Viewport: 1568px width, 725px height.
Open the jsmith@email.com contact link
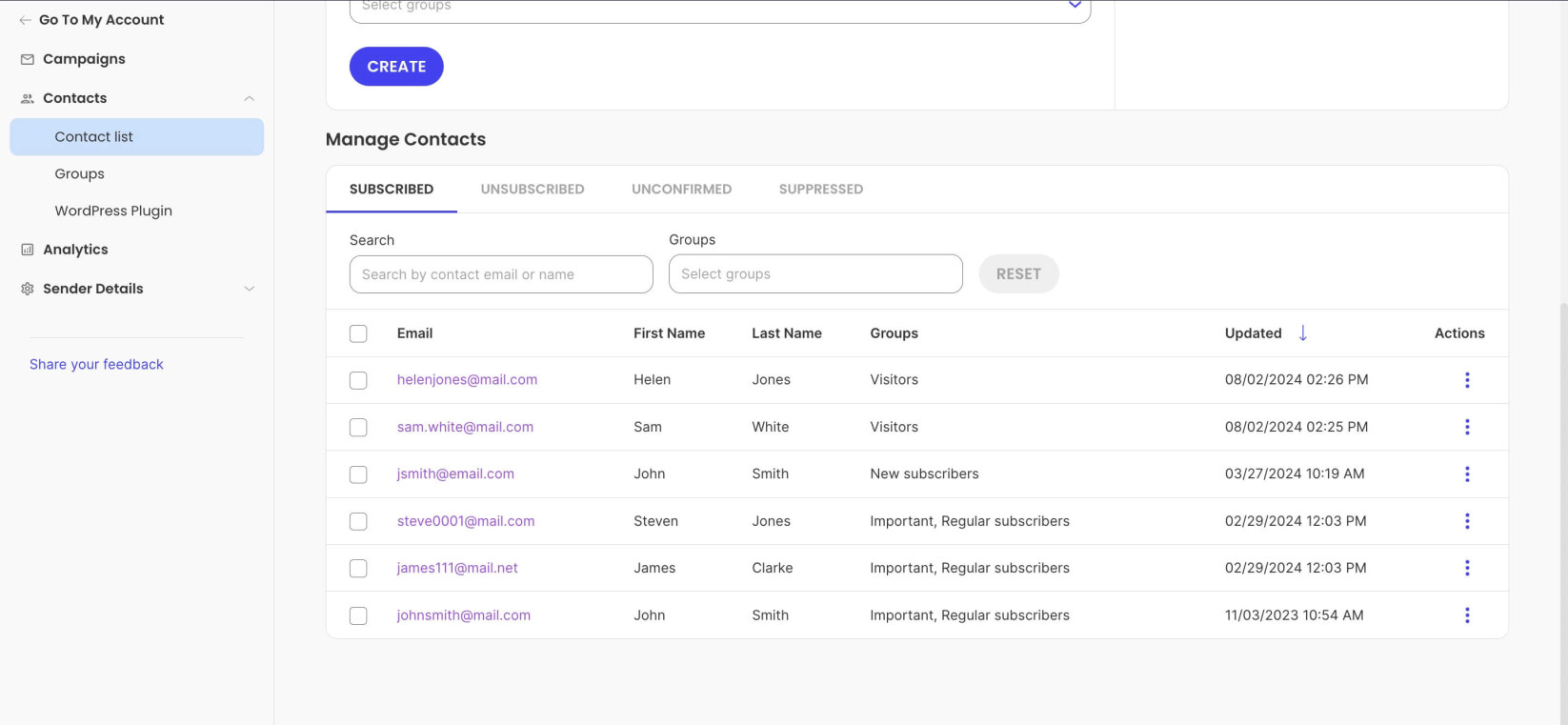(455, 473)
